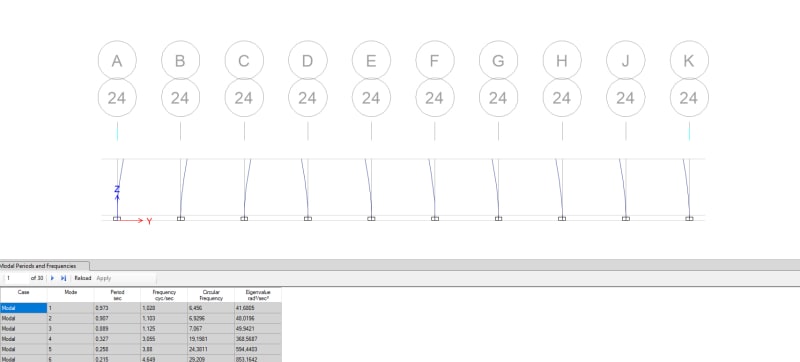Click grid bubble F
The image size is (800, 362).
[435, 60]
